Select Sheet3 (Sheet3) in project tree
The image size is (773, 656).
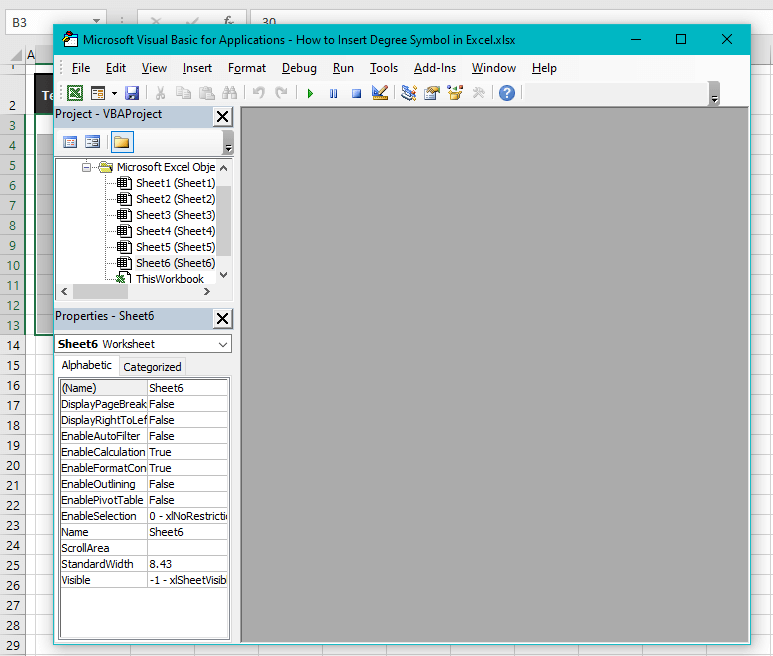(176, 215)
